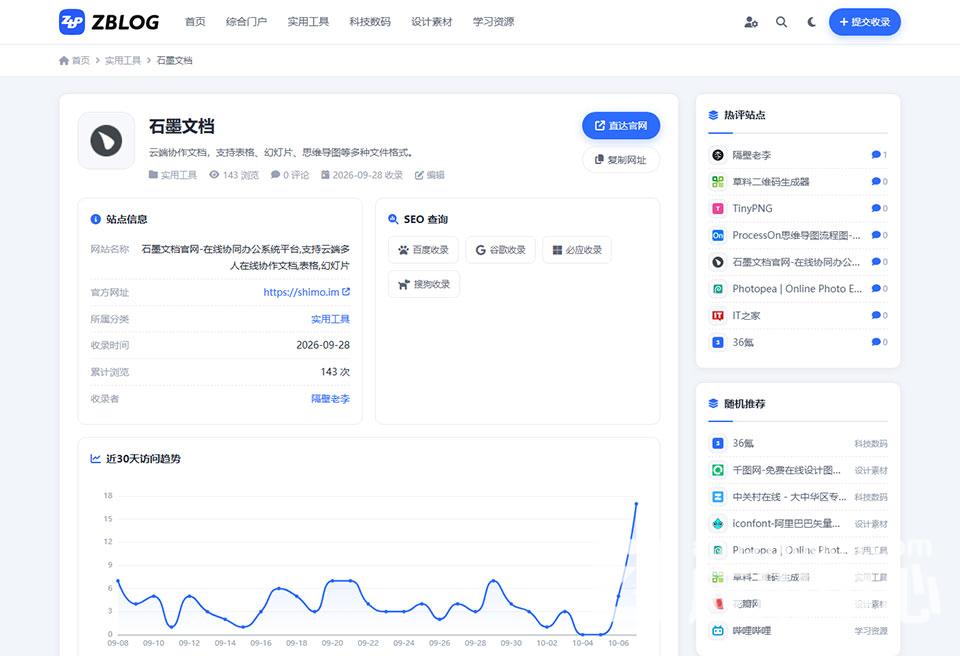The height and width of the screenshot is (656, 960).
Task: Go to 实用工具 in the breadcrumb
Action: 123,60
